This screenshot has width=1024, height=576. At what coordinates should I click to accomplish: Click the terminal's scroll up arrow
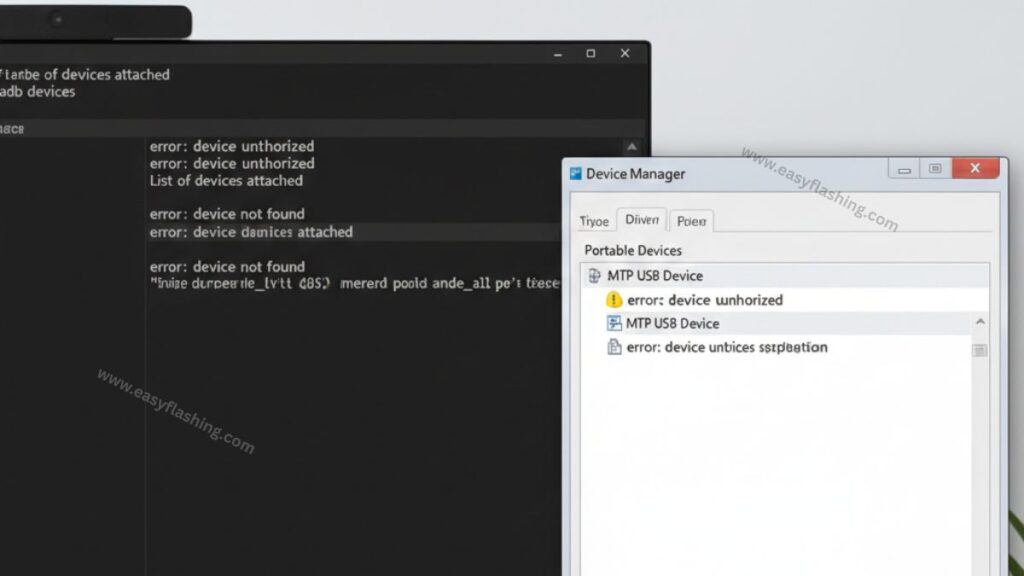pyautogui.click(x=630, y=146)
